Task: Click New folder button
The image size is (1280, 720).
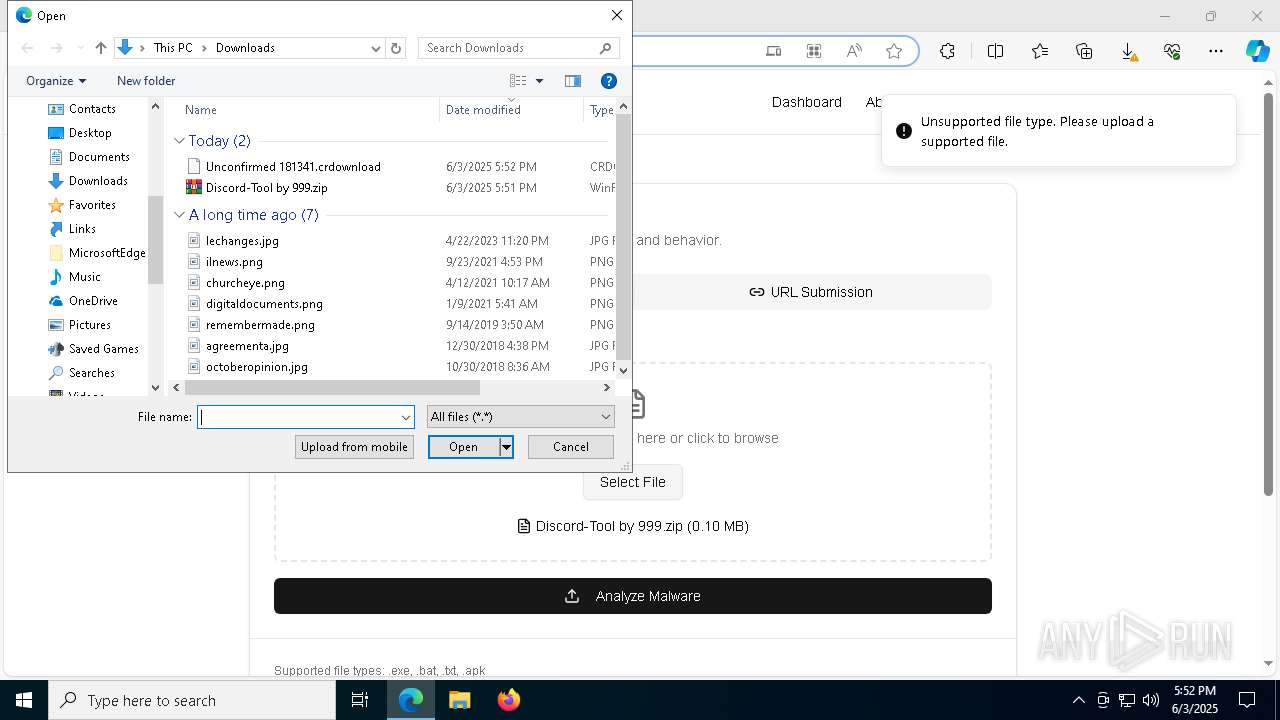Action: (x=146, y=81)
